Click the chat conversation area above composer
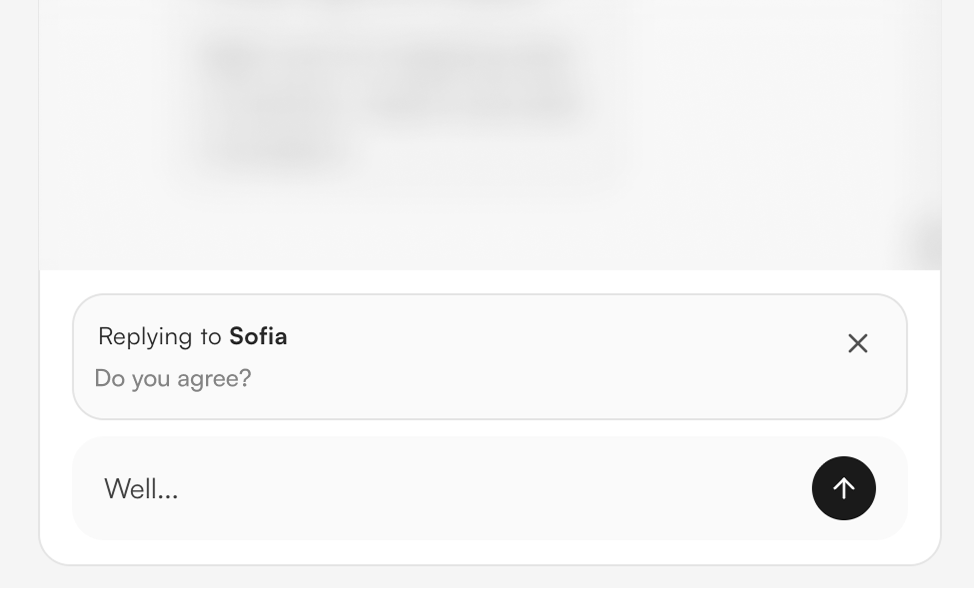 [487, 135]
